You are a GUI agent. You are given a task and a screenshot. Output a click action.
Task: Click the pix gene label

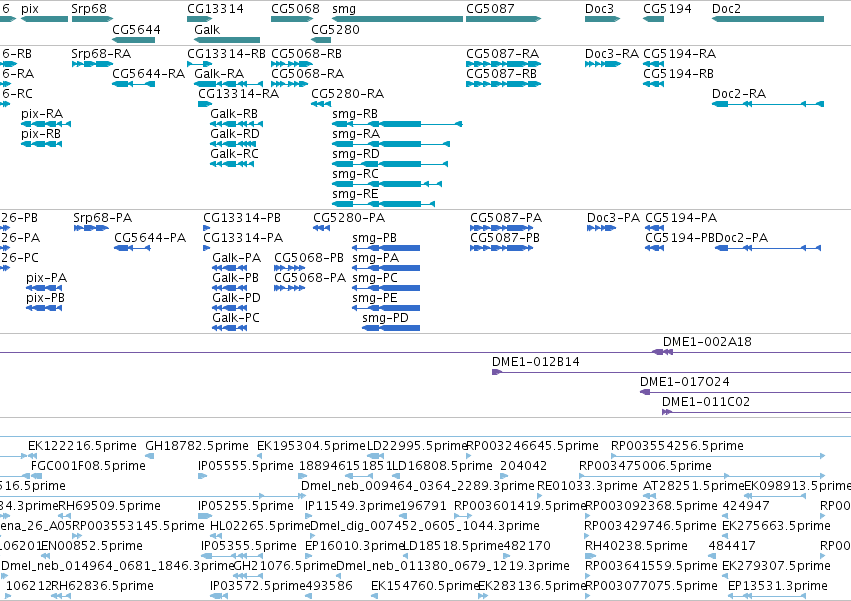click(x=30, y=9)
